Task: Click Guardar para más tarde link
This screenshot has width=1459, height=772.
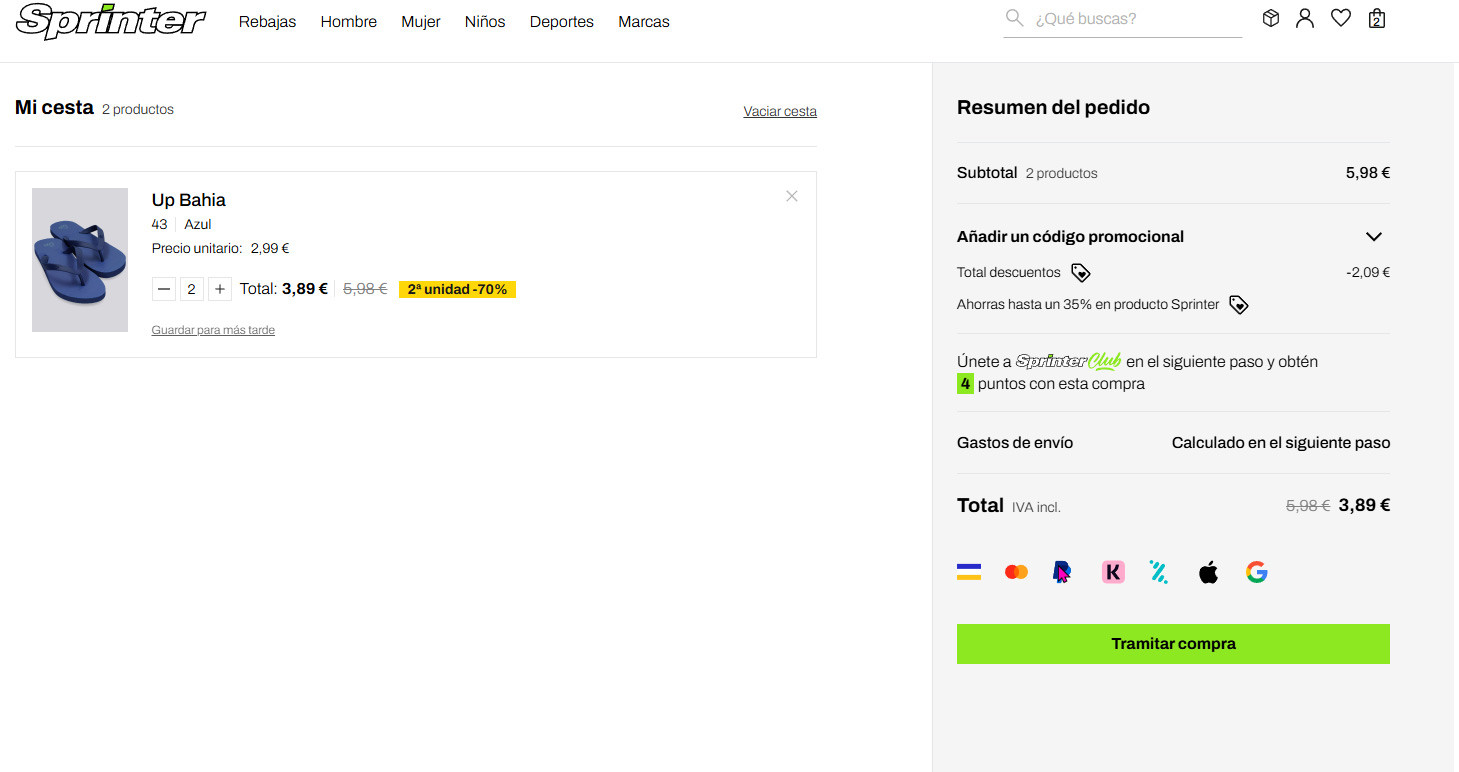Action: coord(213,330)
